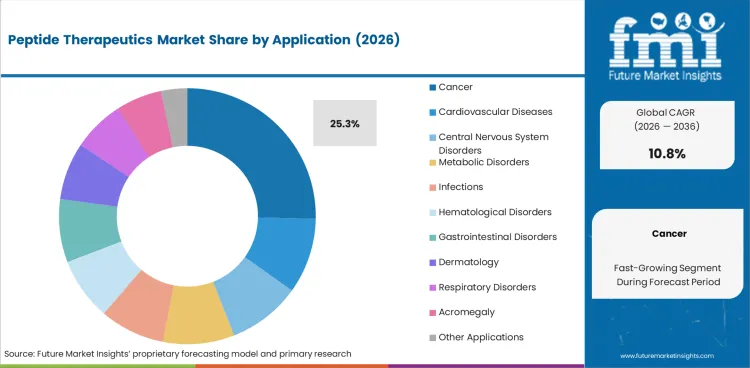Click the Dermatology legend color swatch
Image resolution: width=750 pixels, height=368 pixels.
pyautogui.click(x=432, y=262)
